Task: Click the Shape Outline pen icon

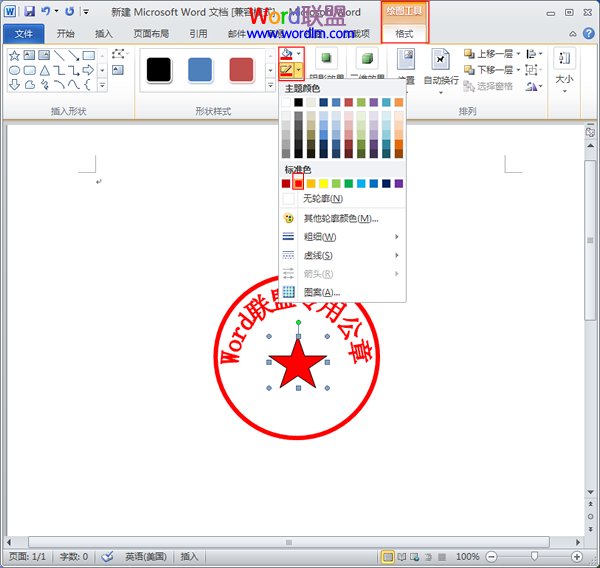Action: 286,70
